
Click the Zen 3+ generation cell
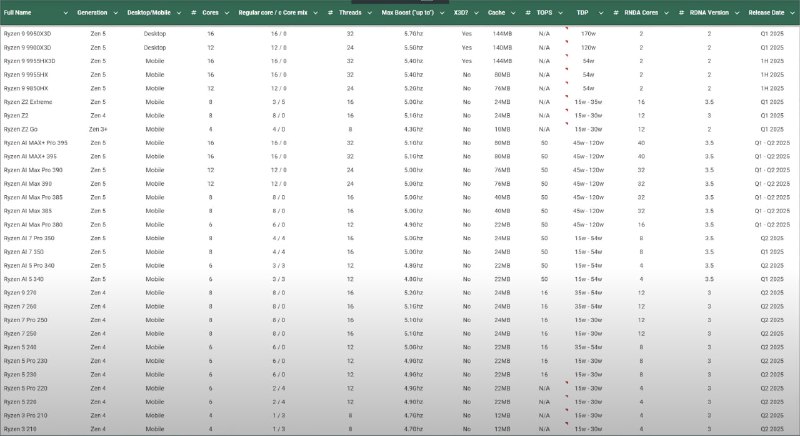98,130
